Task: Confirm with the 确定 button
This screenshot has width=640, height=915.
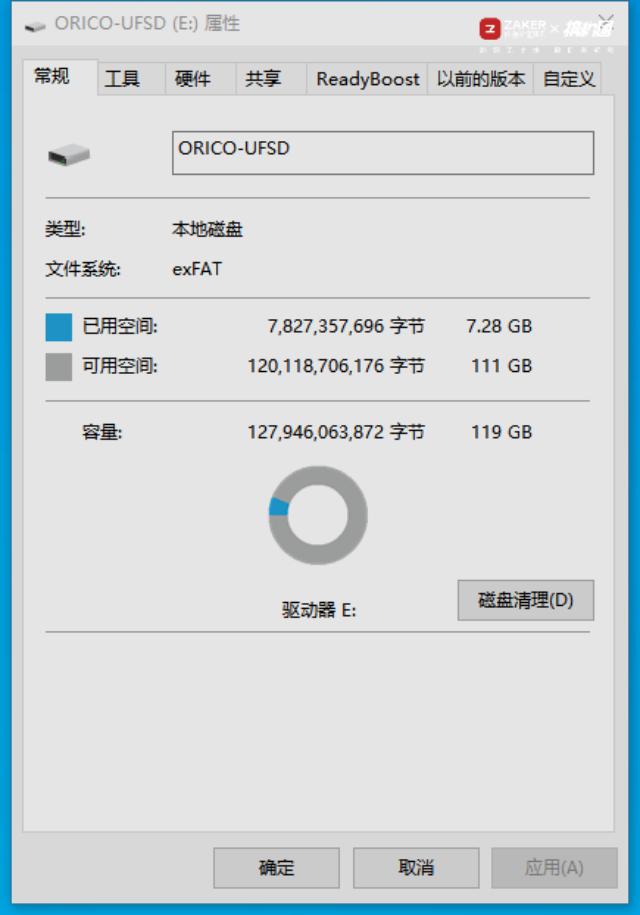Action: pyautogui.click(x=277, y=868)
